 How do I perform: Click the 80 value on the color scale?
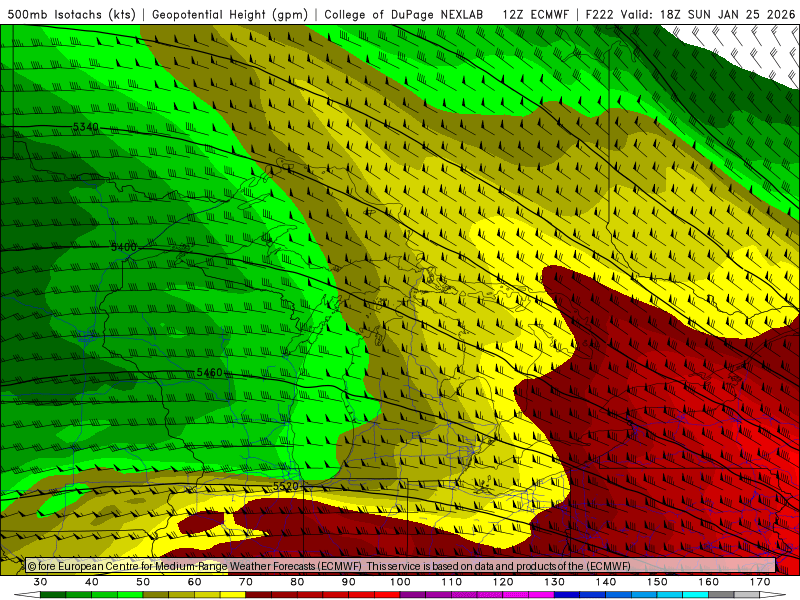[297, 582]
